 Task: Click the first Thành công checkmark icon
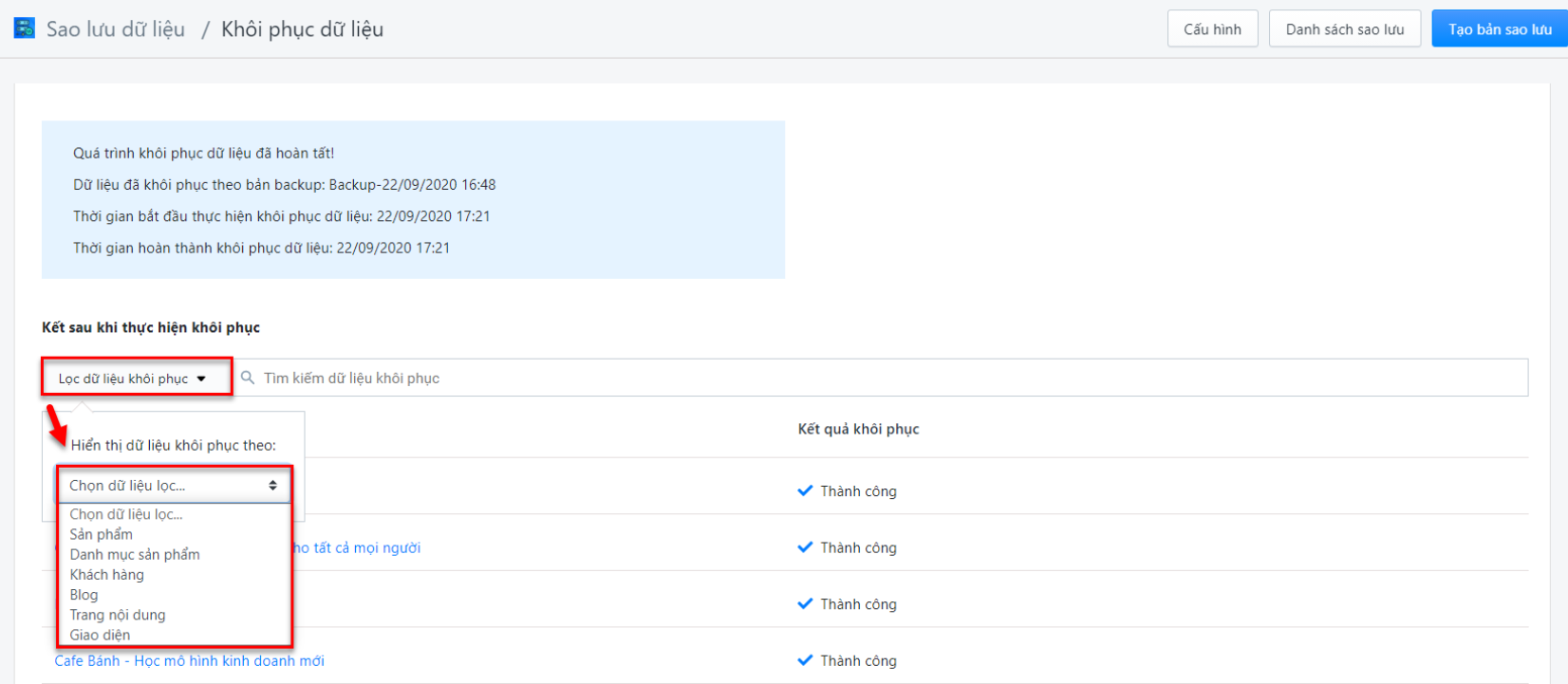[x=805, y=490]
